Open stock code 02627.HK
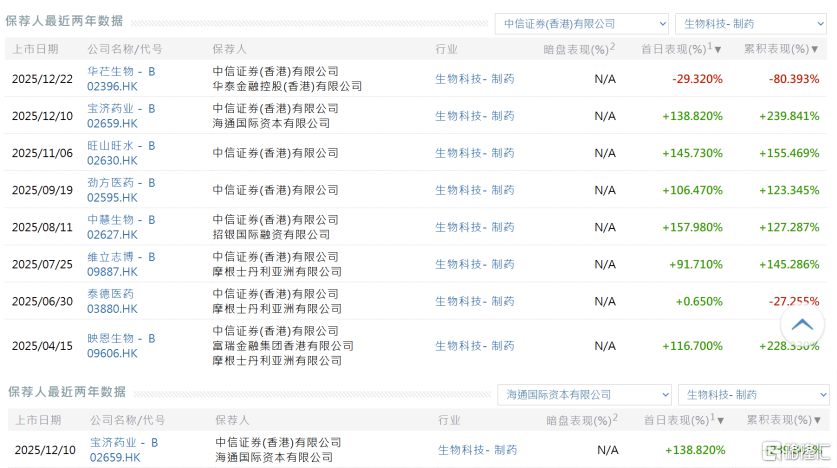Screen dimensions: 837x468 click(112, 234)
